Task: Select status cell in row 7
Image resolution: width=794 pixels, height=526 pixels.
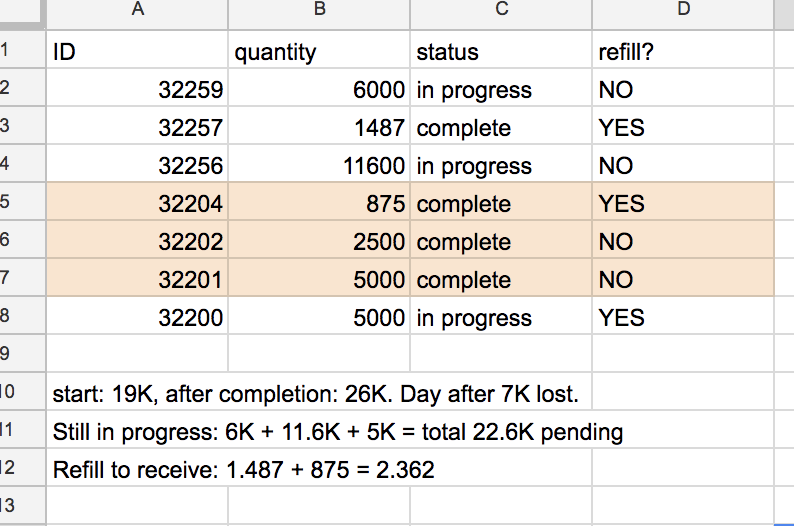Action: 501,277
